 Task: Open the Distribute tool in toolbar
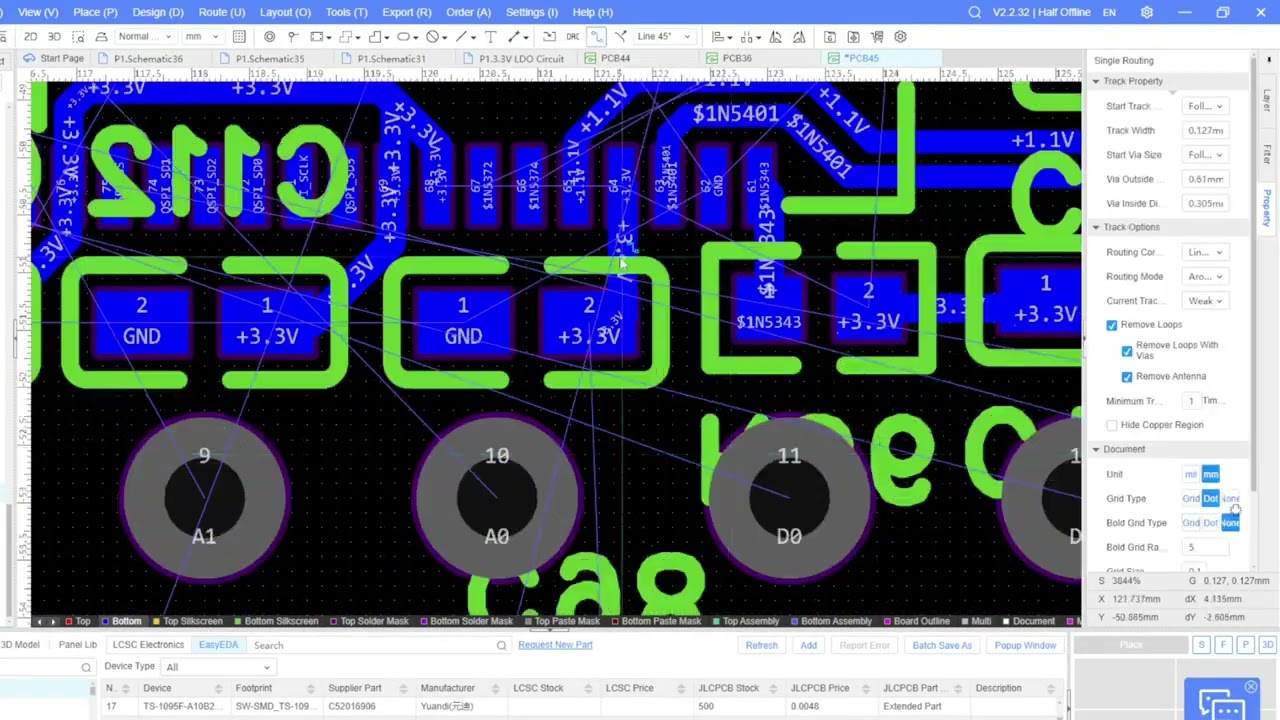coord(748,37)
